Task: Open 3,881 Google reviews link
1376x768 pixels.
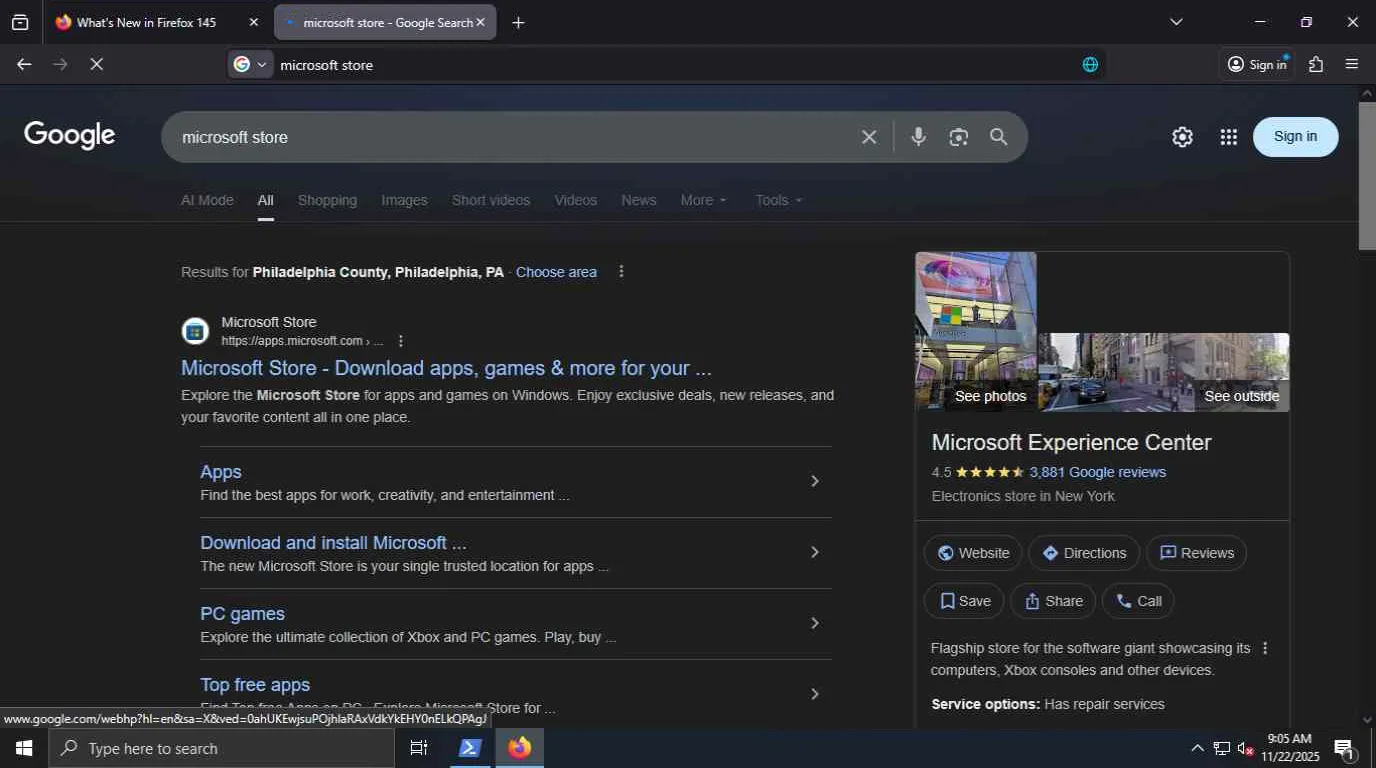Action: (x=1097, y=472)
